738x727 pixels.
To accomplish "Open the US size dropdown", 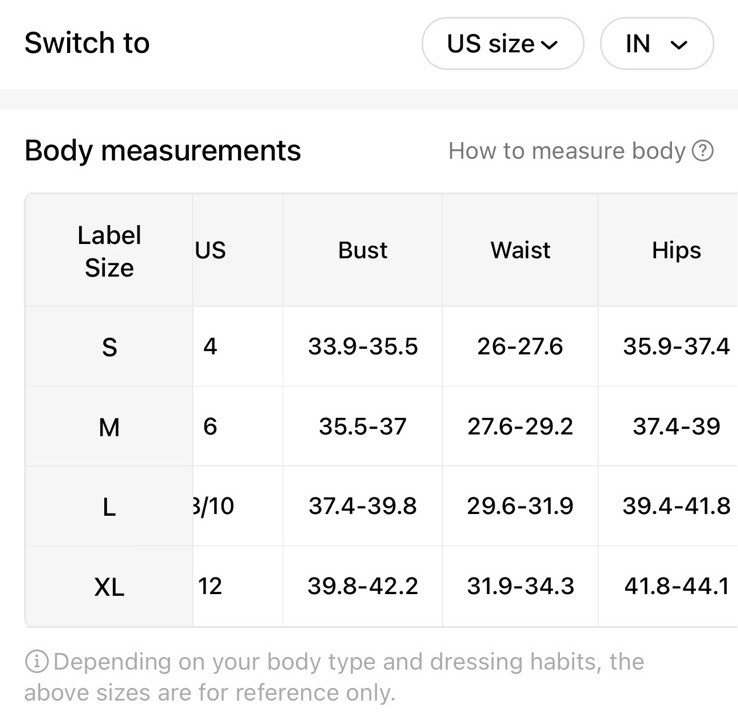I will point(503,44).
